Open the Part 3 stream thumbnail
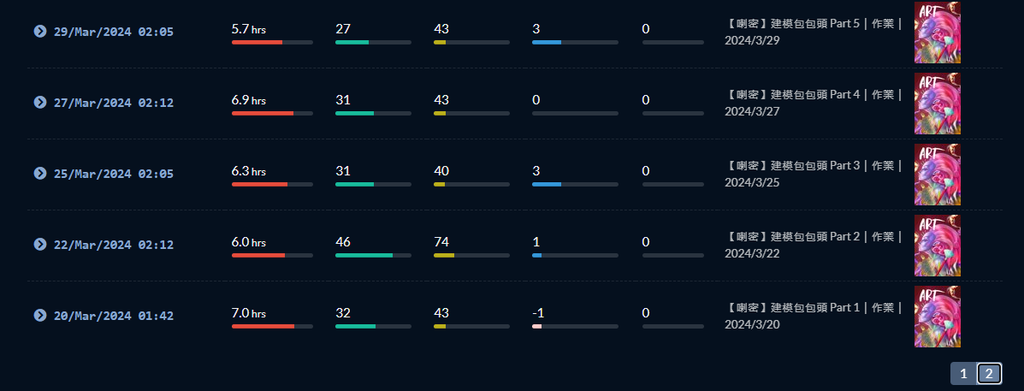 click(x=937, y=174)
